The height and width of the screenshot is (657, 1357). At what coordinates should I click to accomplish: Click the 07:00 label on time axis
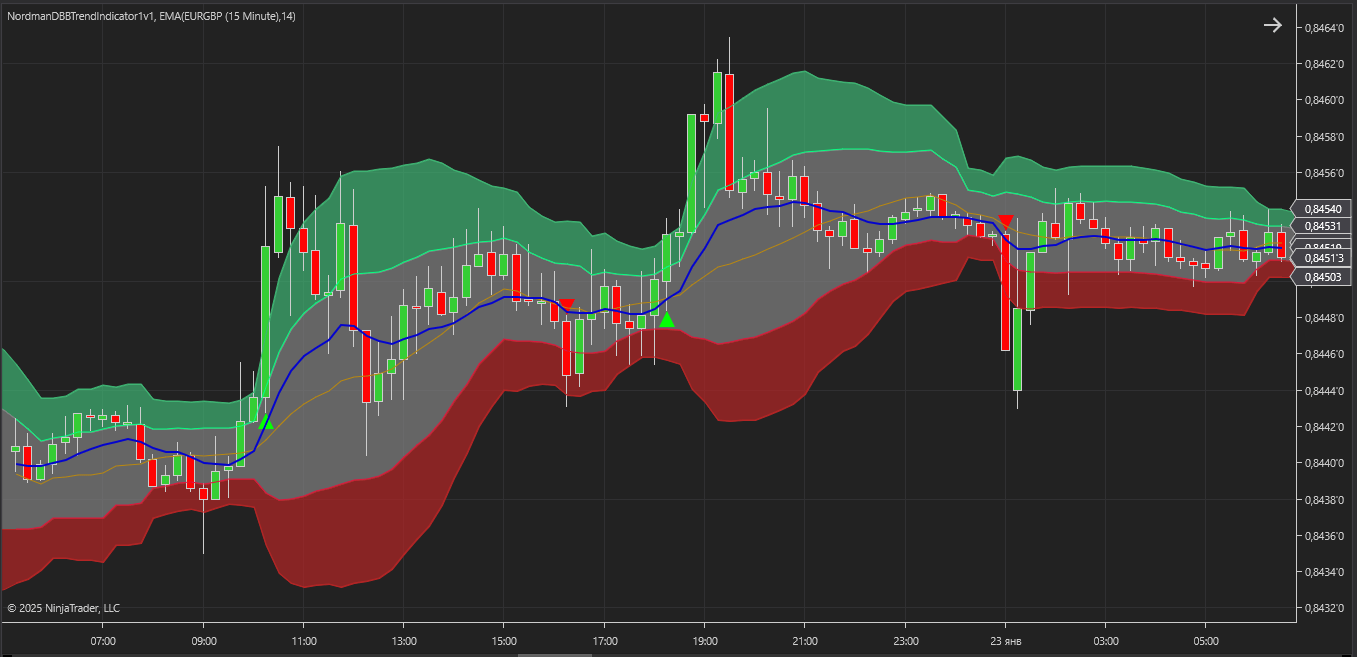point(103,640)
